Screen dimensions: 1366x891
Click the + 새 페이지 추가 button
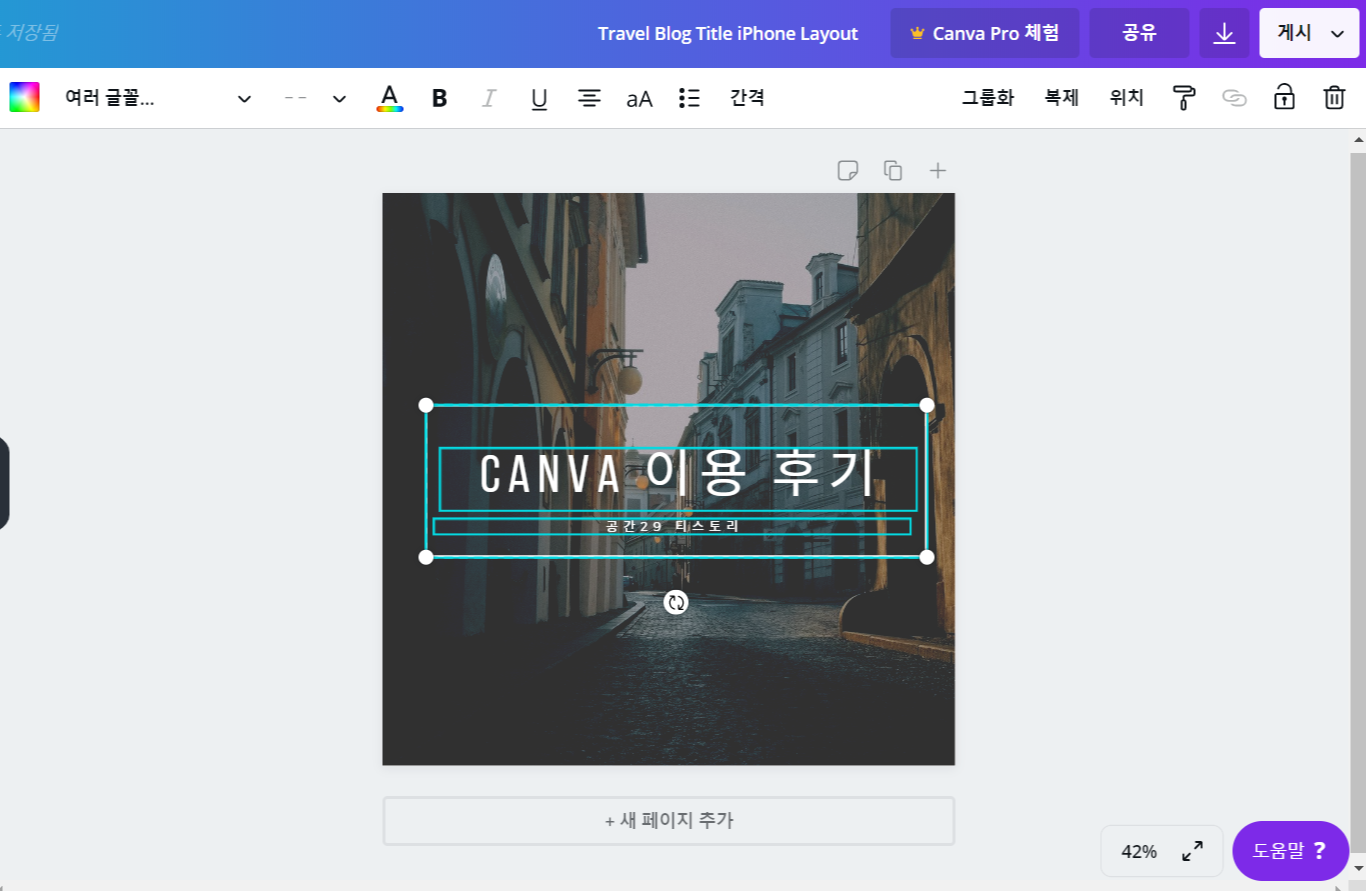(668, 821)
